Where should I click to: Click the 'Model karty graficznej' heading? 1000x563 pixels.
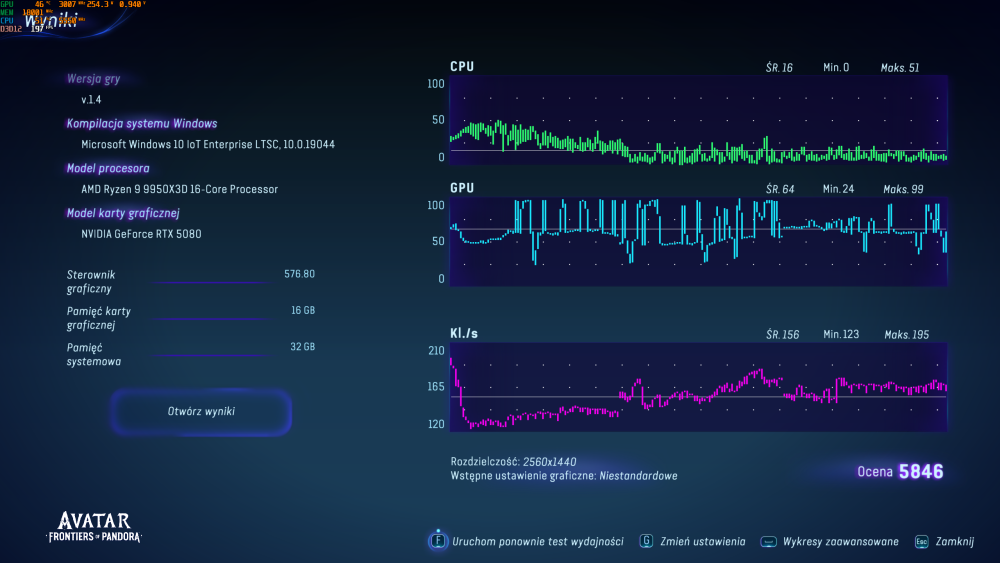122,213
